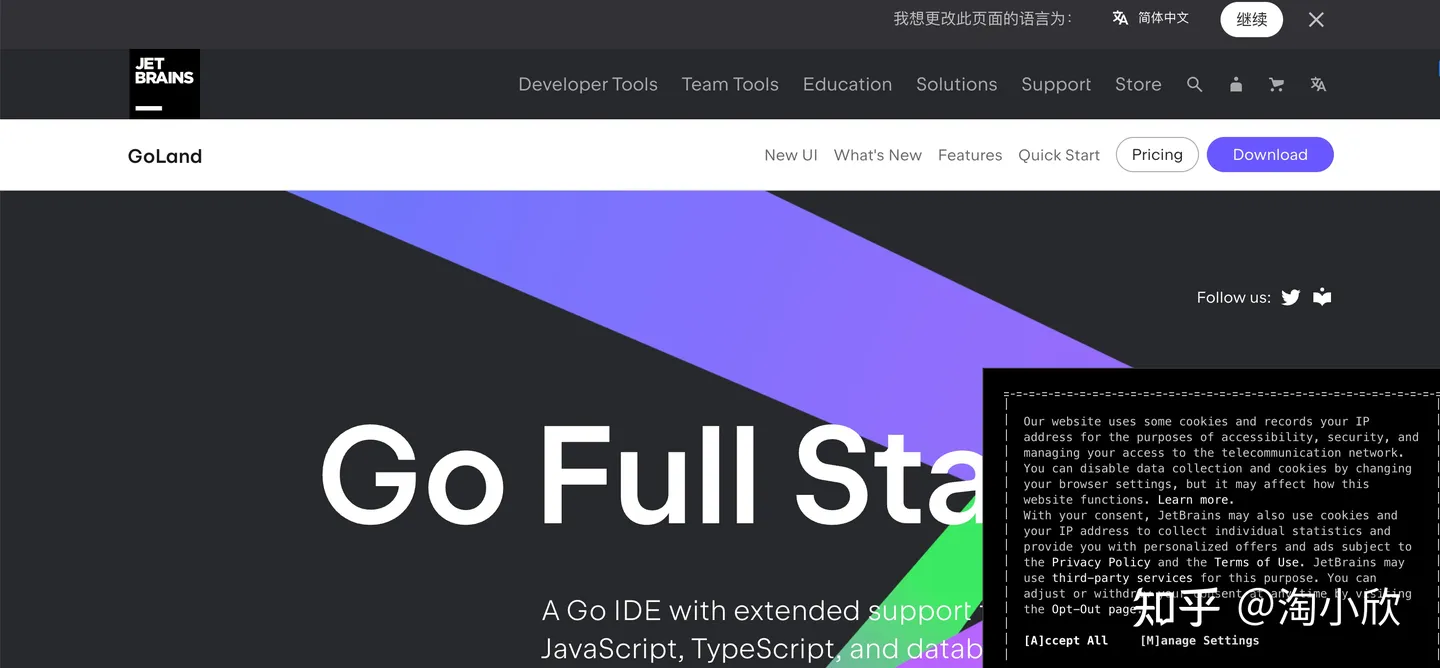The width and height of the screenshot is (1440, 668).
Task: Expand the Team Tools dropdown
Action: pyautogui.click(x=730, y=84)
